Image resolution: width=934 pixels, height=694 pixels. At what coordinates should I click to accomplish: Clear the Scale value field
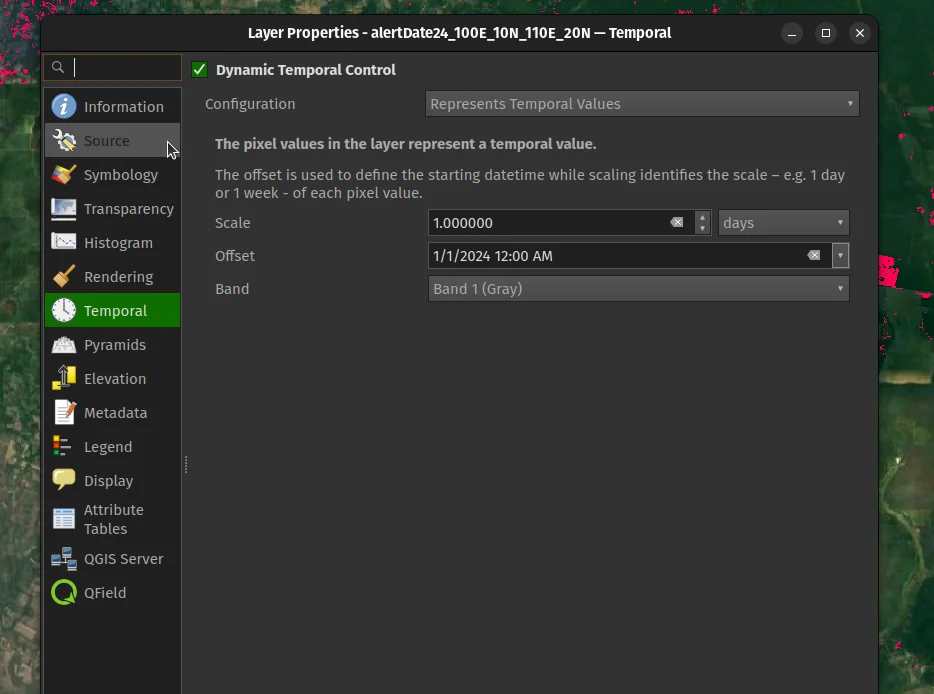(677, 223)
